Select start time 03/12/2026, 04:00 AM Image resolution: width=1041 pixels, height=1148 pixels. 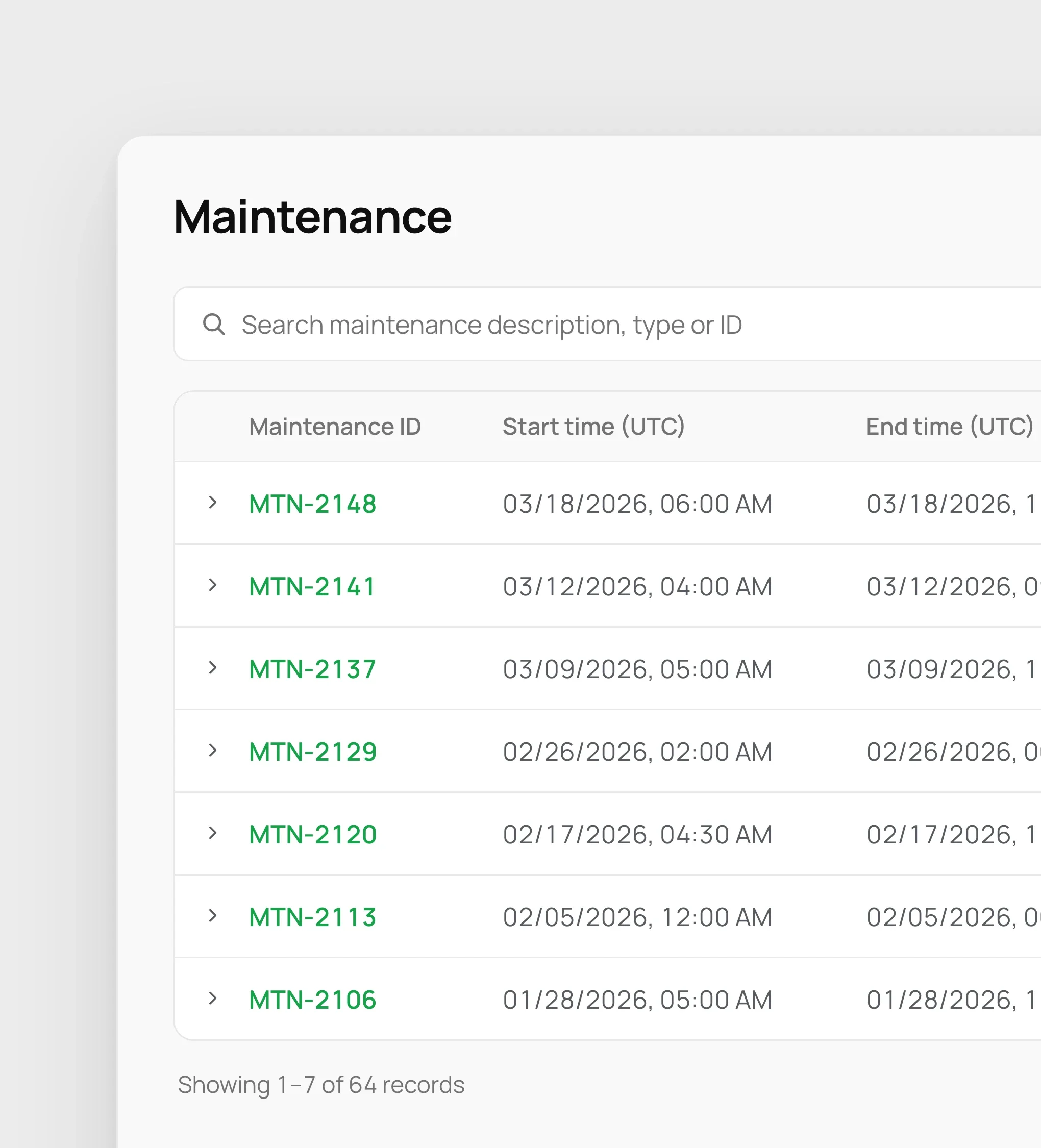coord(637,587)
